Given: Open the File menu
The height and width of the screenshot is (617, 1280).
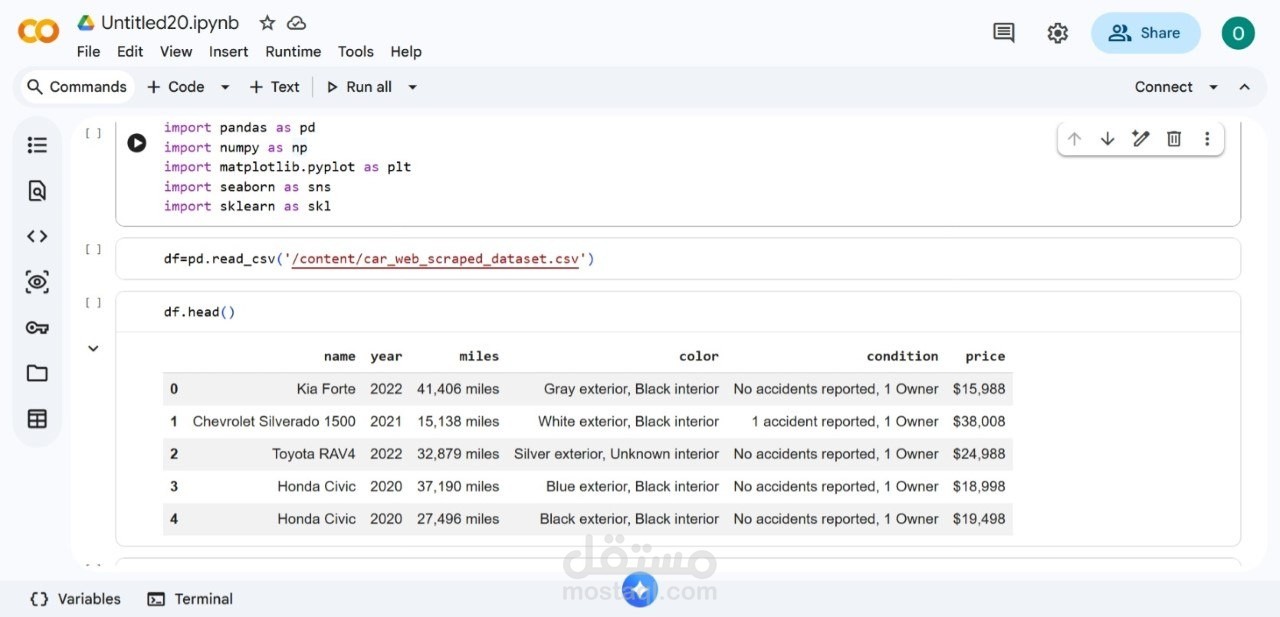Looking at the screenshot, I should (88, 52).
